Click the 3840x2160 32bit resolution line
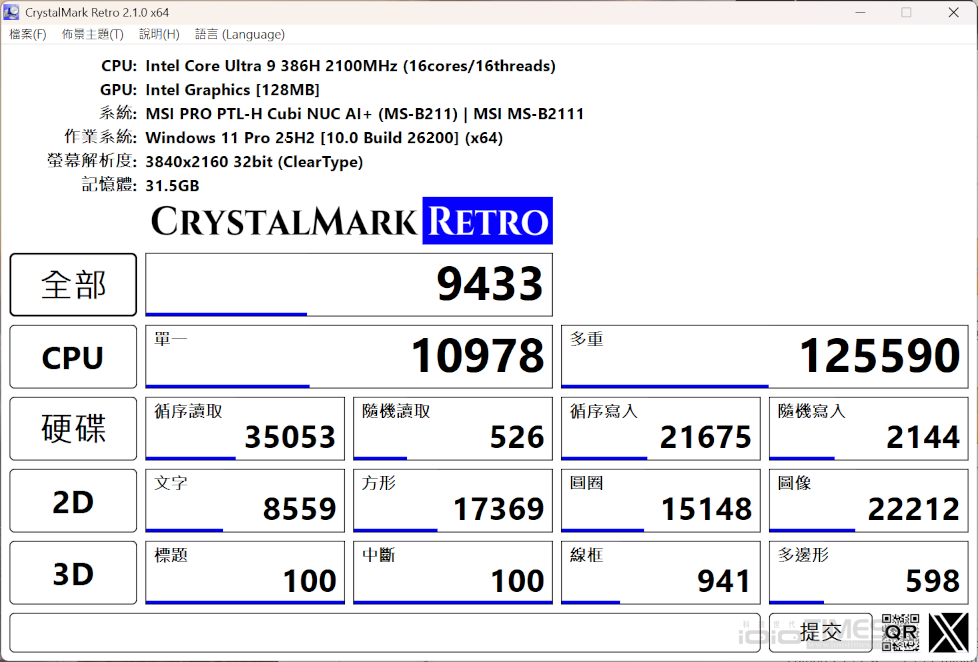The width and height of the screenshot is (978, 662). 254,162
